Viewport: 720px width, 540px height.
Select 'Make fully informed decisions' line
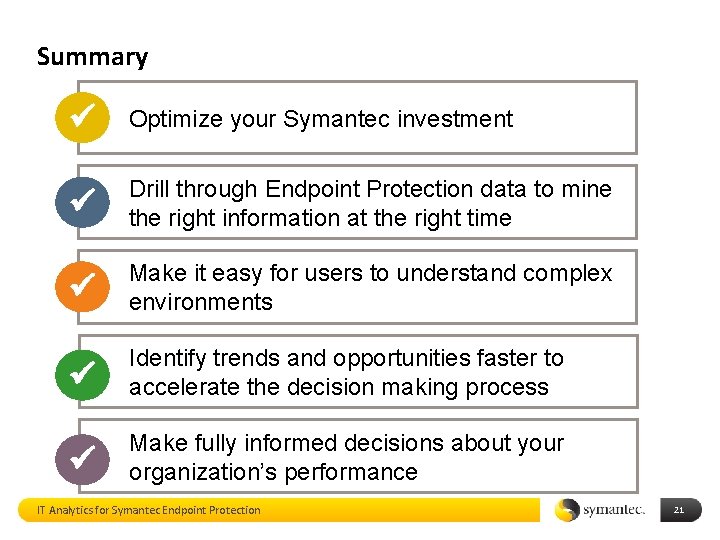346,443
